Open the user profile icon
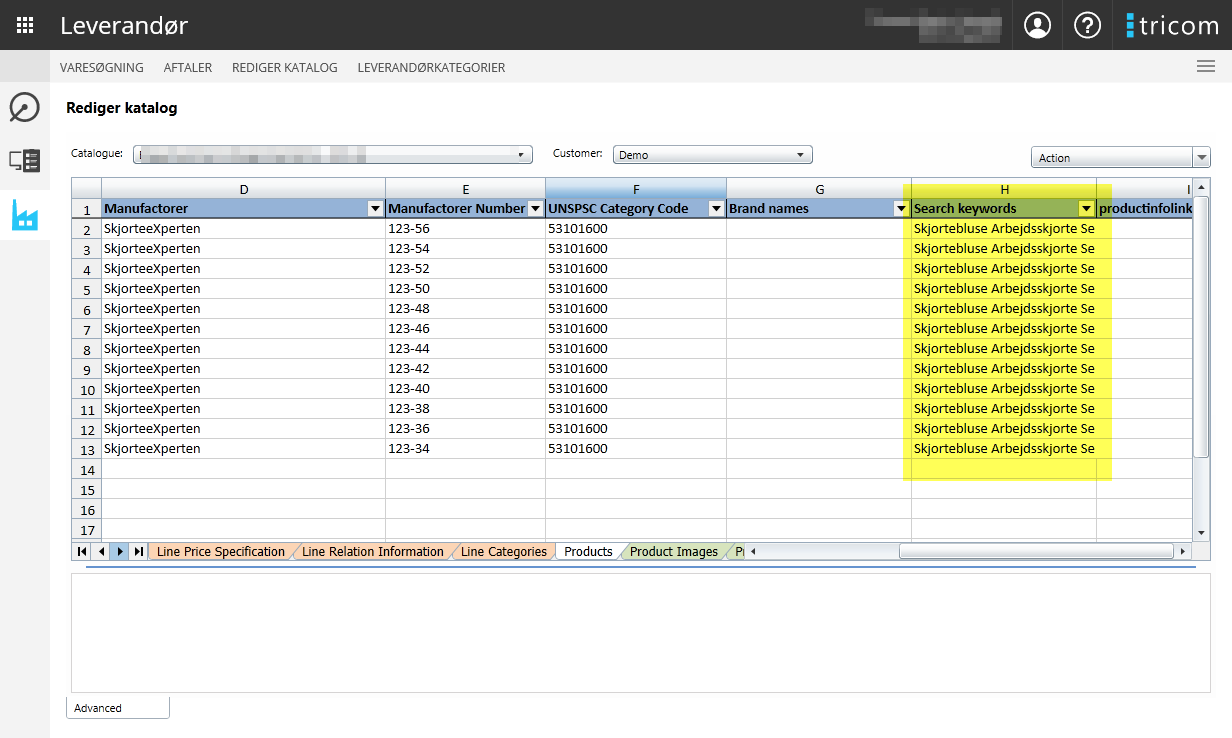The height and width of the screenshot is (738, 1232). point(1038,25)
